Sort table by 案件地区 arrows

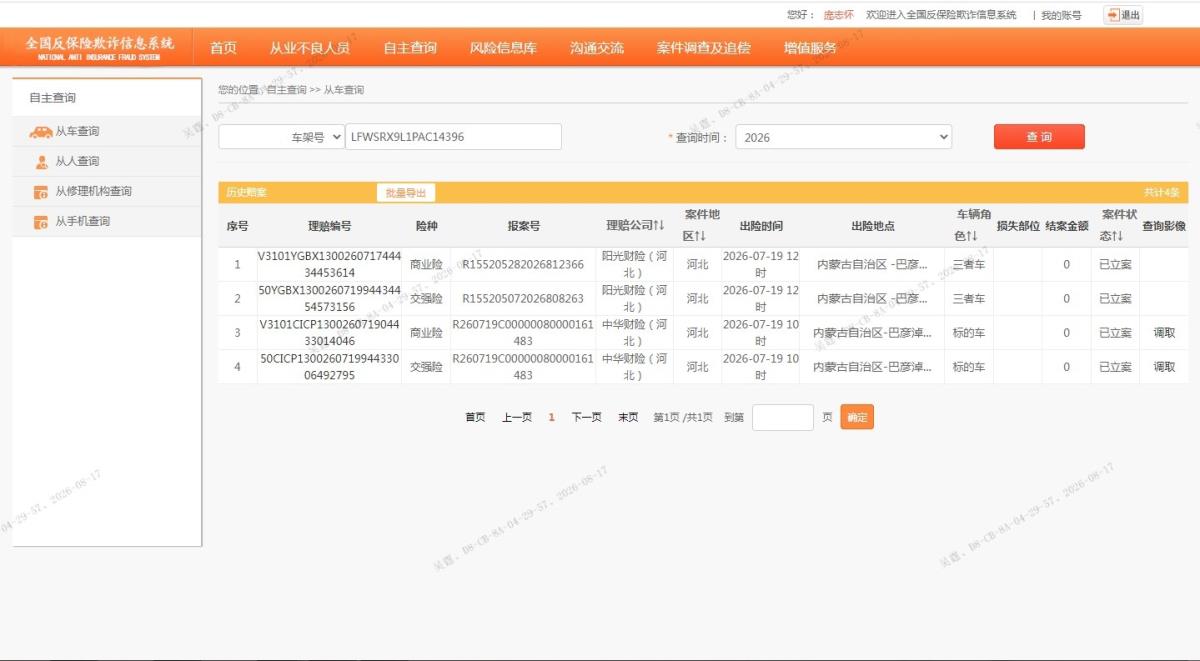pos(701,236)
